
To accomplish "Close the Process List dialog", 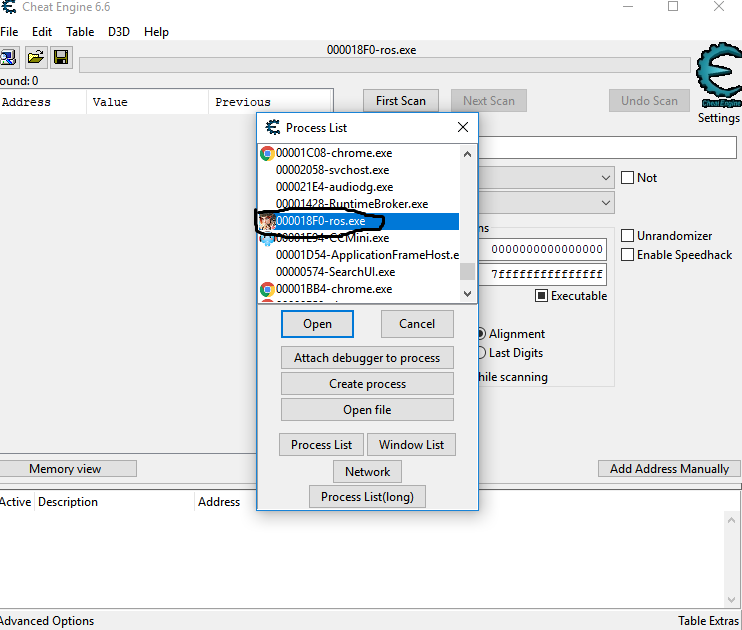I will [463, 127].
